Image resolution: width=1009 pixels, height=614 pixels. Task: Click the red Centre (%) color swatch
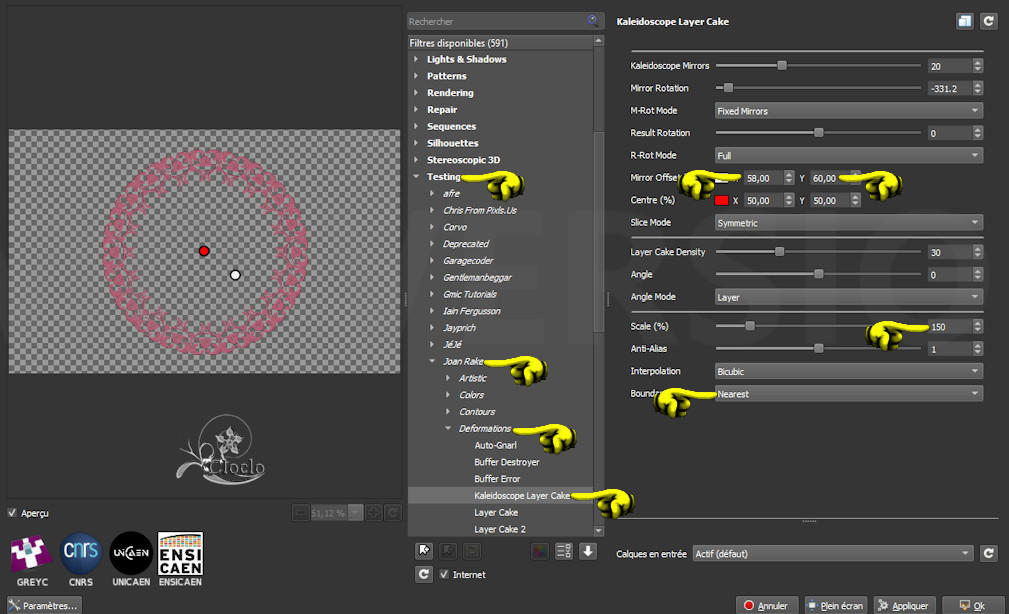pos(721,200)
